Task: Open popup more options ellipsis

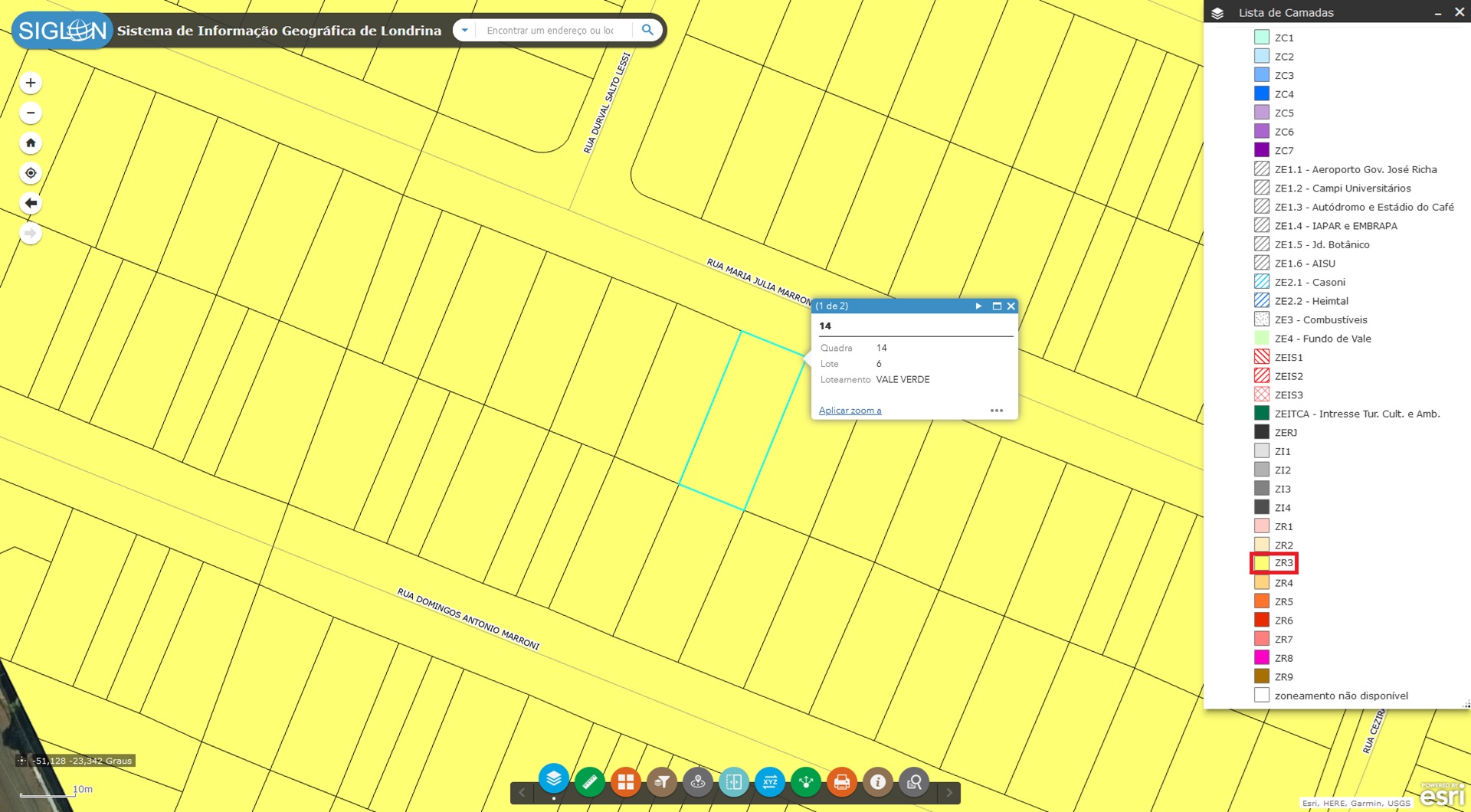Action: click(996, 411)
